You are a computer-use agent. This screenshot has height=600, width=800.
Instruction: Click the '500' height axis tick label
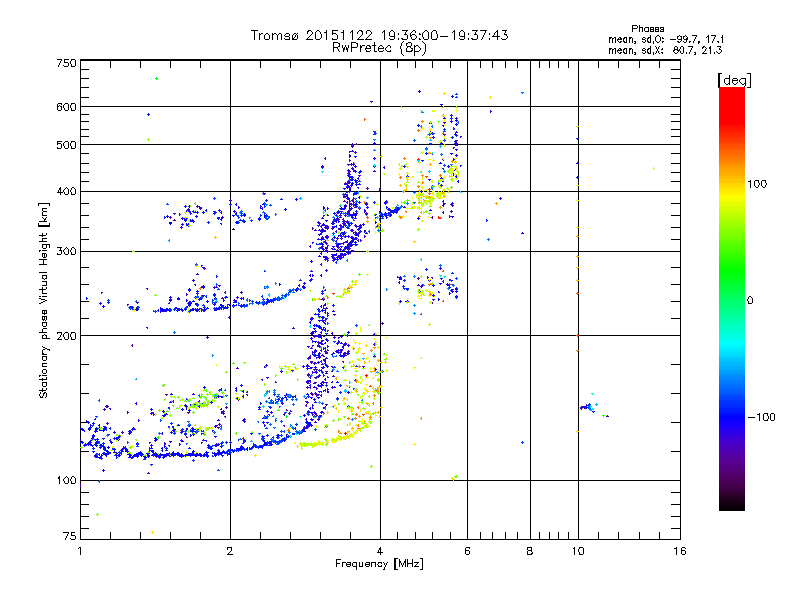point(67,145)
